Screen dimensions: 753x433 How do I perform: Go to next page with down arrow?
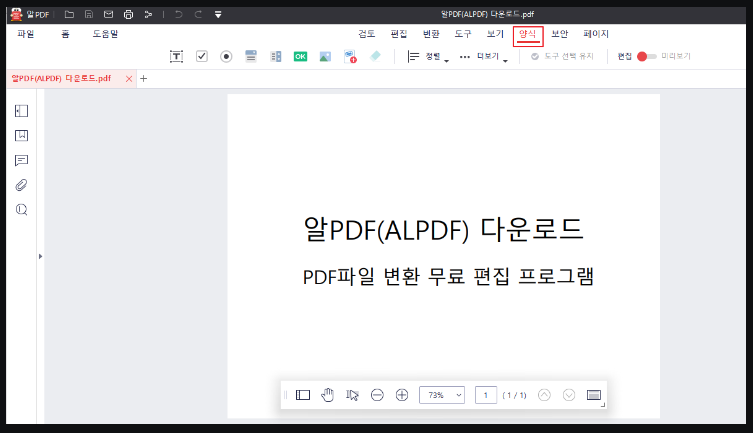(569, 395)
